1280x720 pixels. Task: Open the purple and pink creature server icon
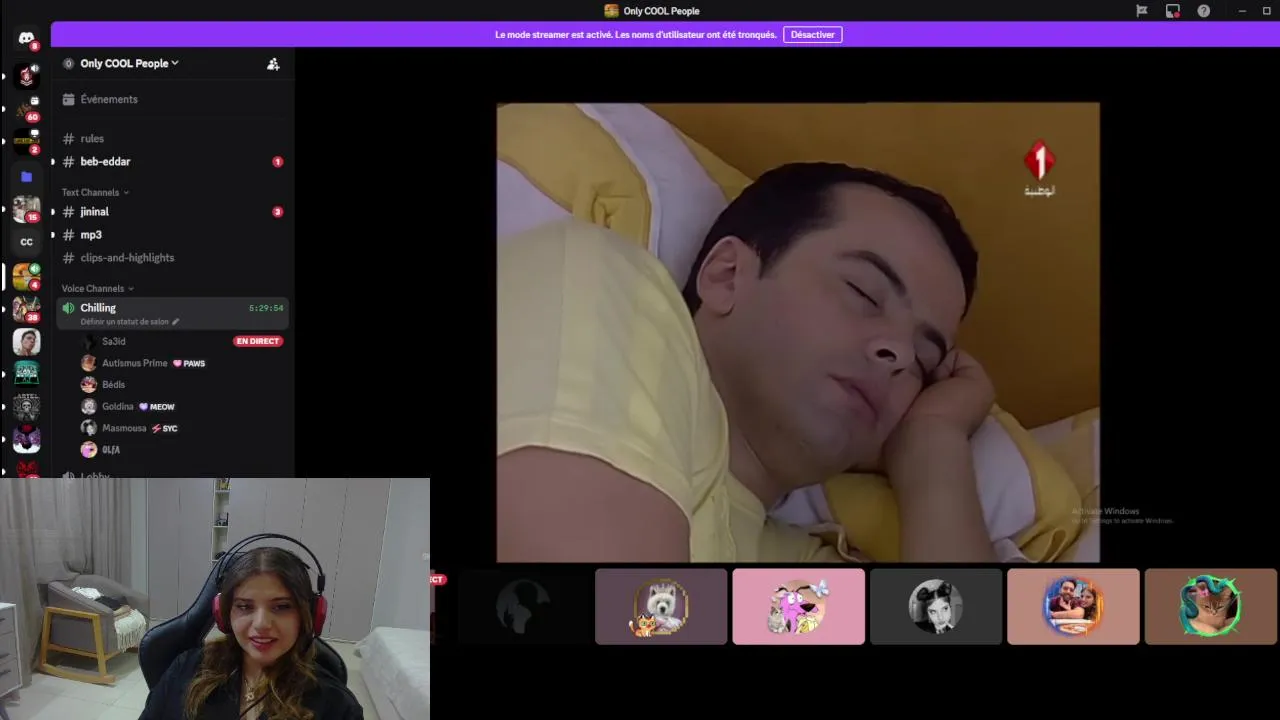(26, 439)
